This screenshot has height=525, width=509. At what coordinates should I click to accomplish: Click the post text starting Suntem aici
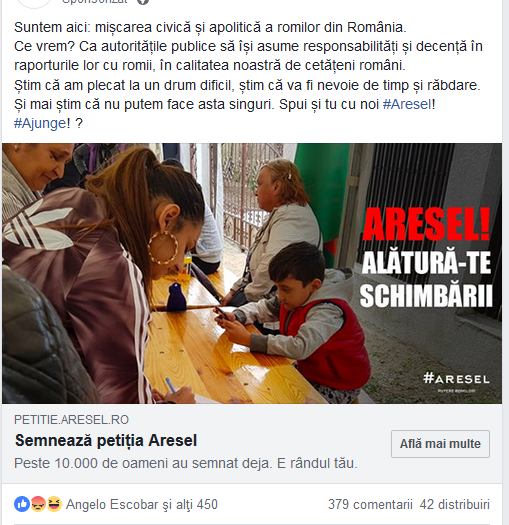[248, 75]
